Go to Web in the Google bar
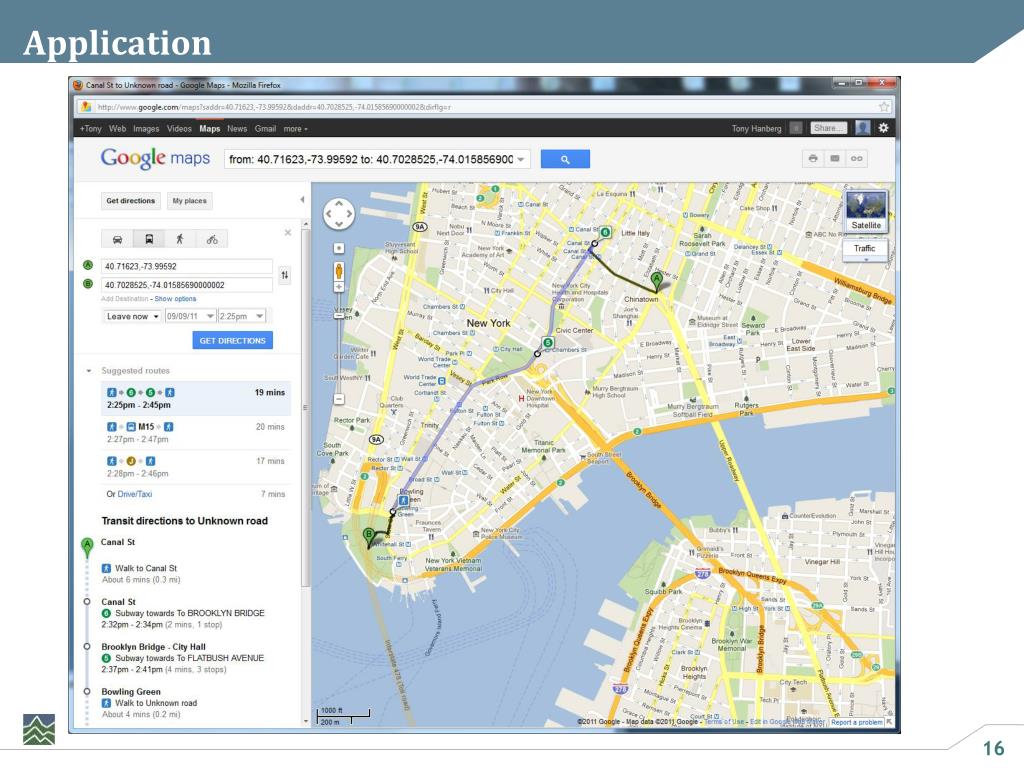This screenshot has width=1024, height=768. point(118,129)
